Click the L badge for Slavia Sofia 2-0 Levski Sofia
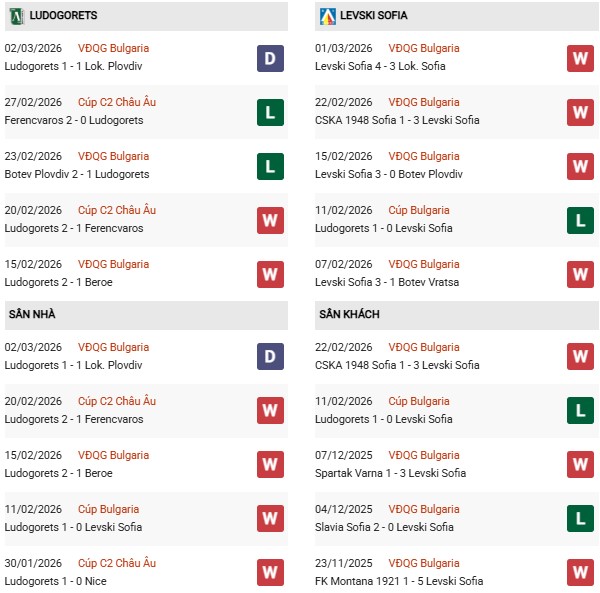Image resolution: width=600 pixels, height=593 pixels. pos(580,518)
